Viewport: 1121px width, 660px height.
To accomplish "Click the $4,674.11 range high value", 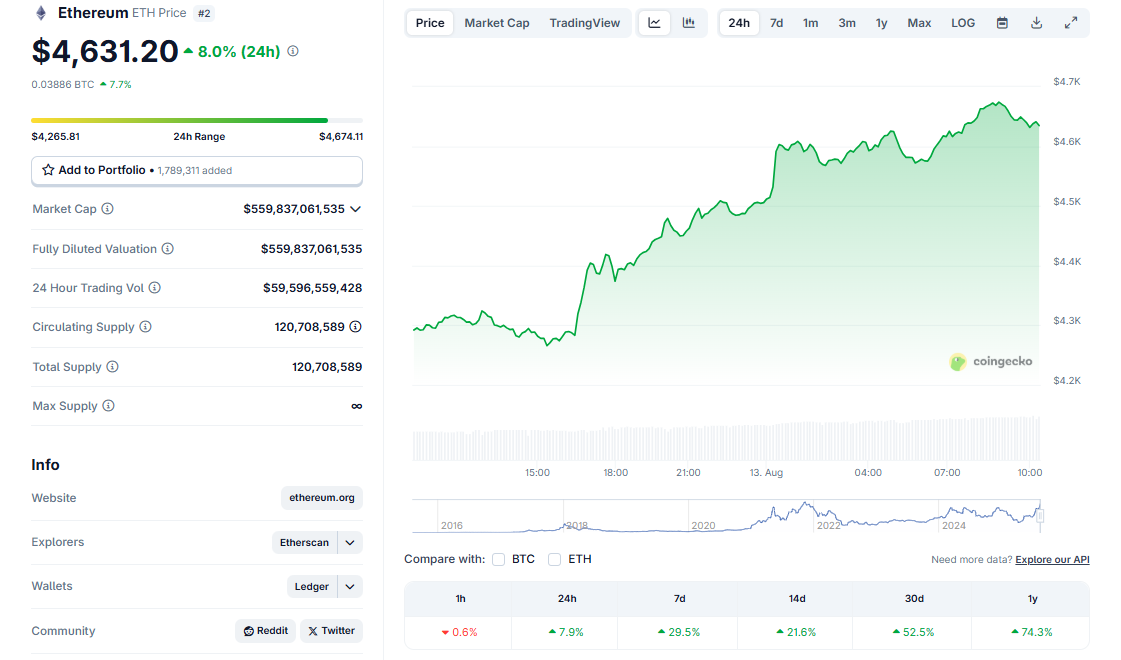I will [341, 137].
